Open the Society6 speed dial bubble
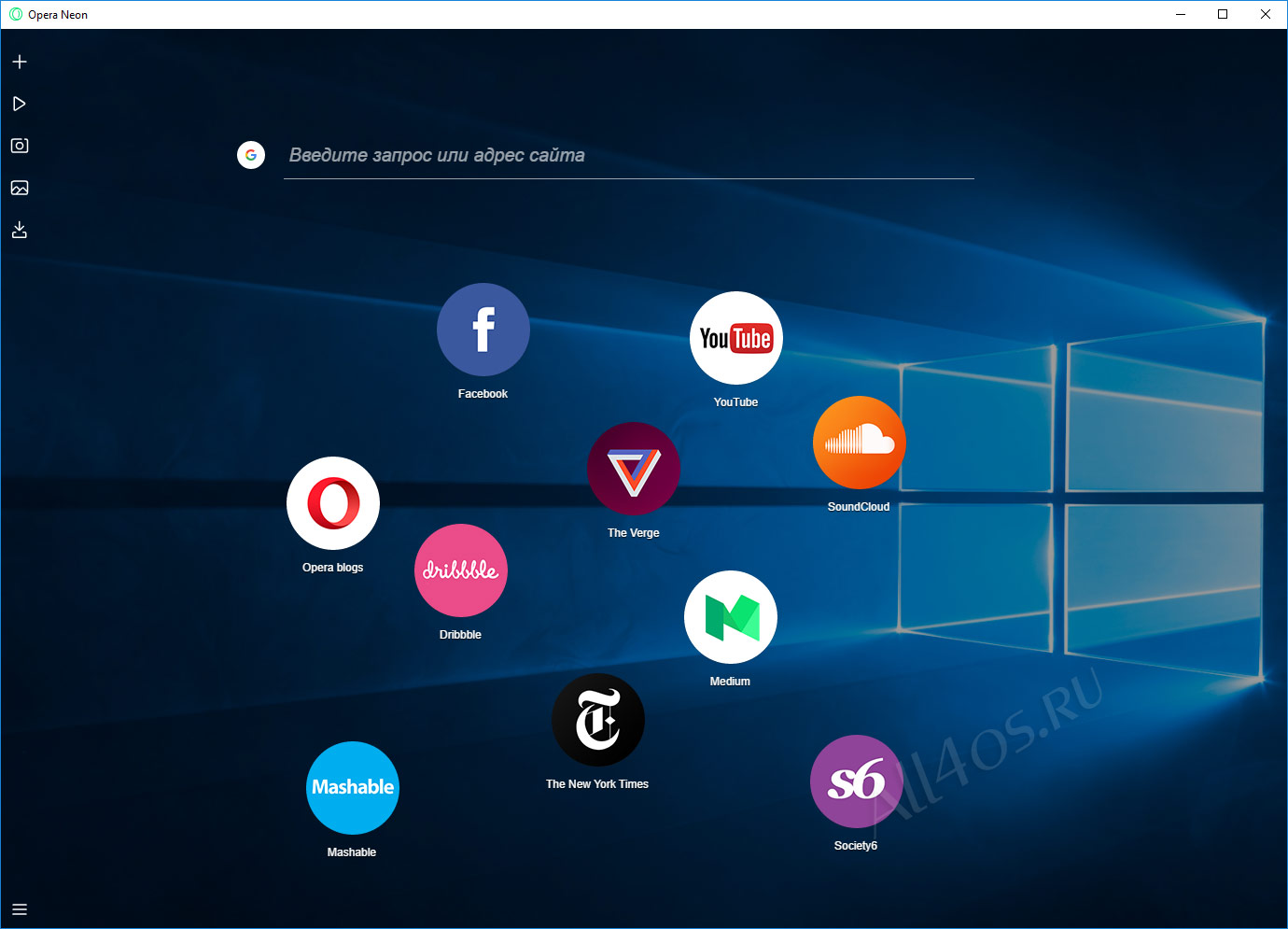This screenshot has width=1288, height=929. 857,781
